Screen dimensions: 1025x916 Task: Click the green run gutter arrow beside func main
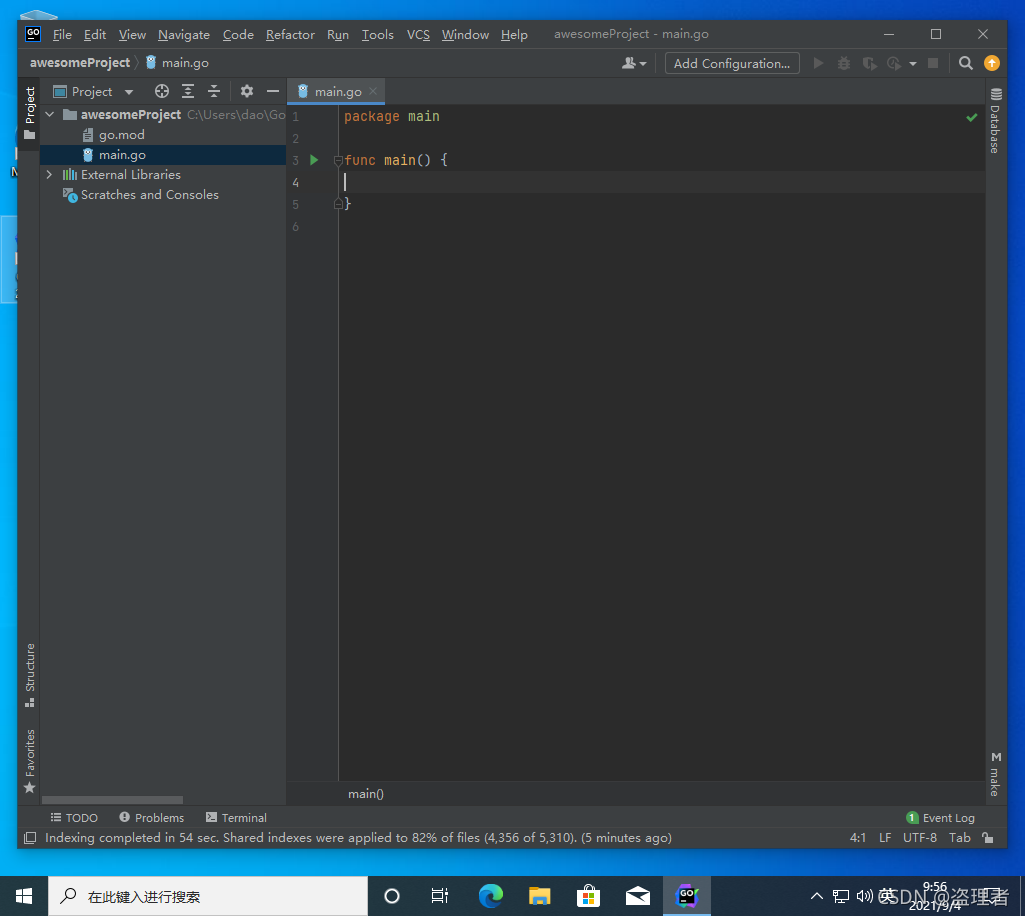(x=314, y=160)
